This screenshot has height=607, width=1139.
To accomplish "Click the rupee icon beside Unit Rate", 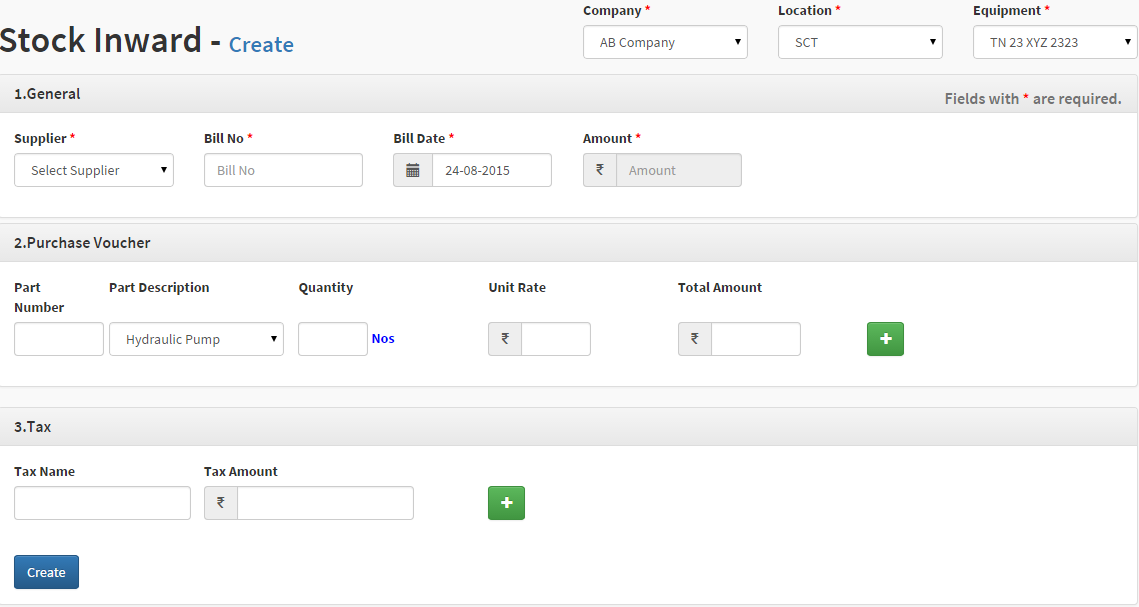I will (505, 339).
